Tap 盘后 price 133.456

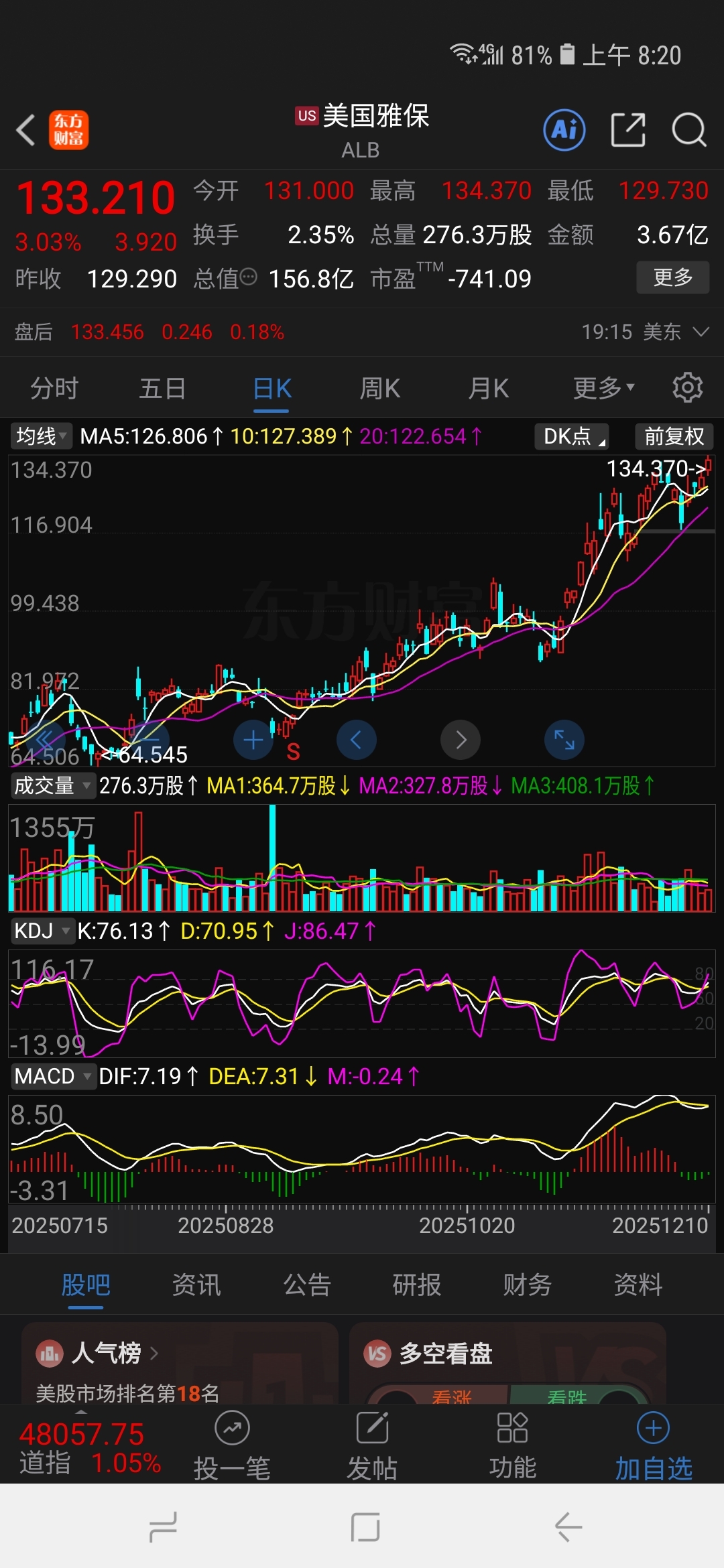[x=107, y=332]
